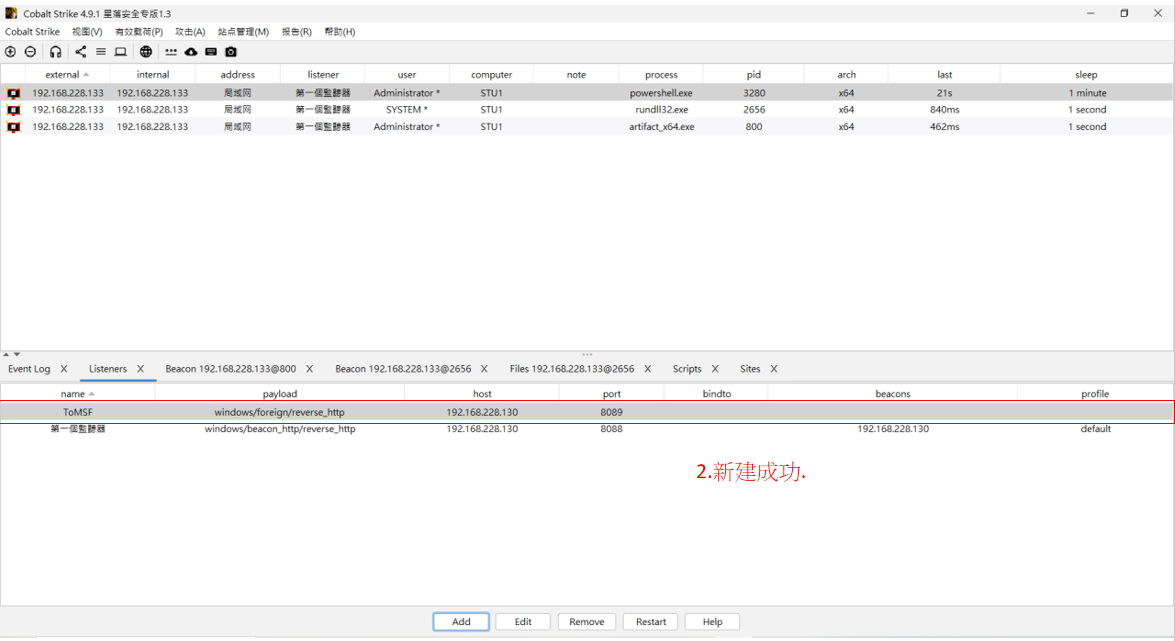Click the sleep column header

pyautogui.click(x=1086, y=74)
